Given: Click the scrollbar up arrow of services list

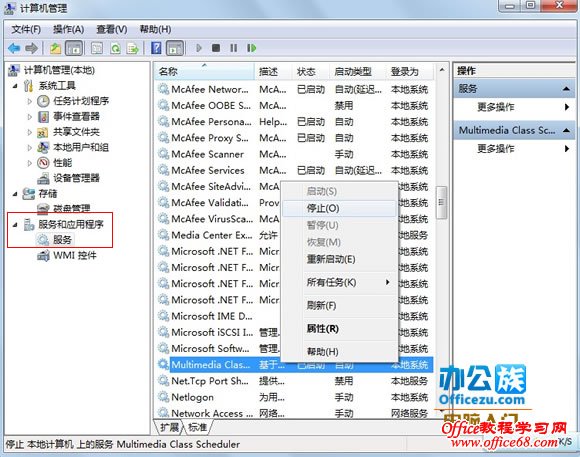Looking at the screenshot, I should pyautogui.click(x=442, y=70).
